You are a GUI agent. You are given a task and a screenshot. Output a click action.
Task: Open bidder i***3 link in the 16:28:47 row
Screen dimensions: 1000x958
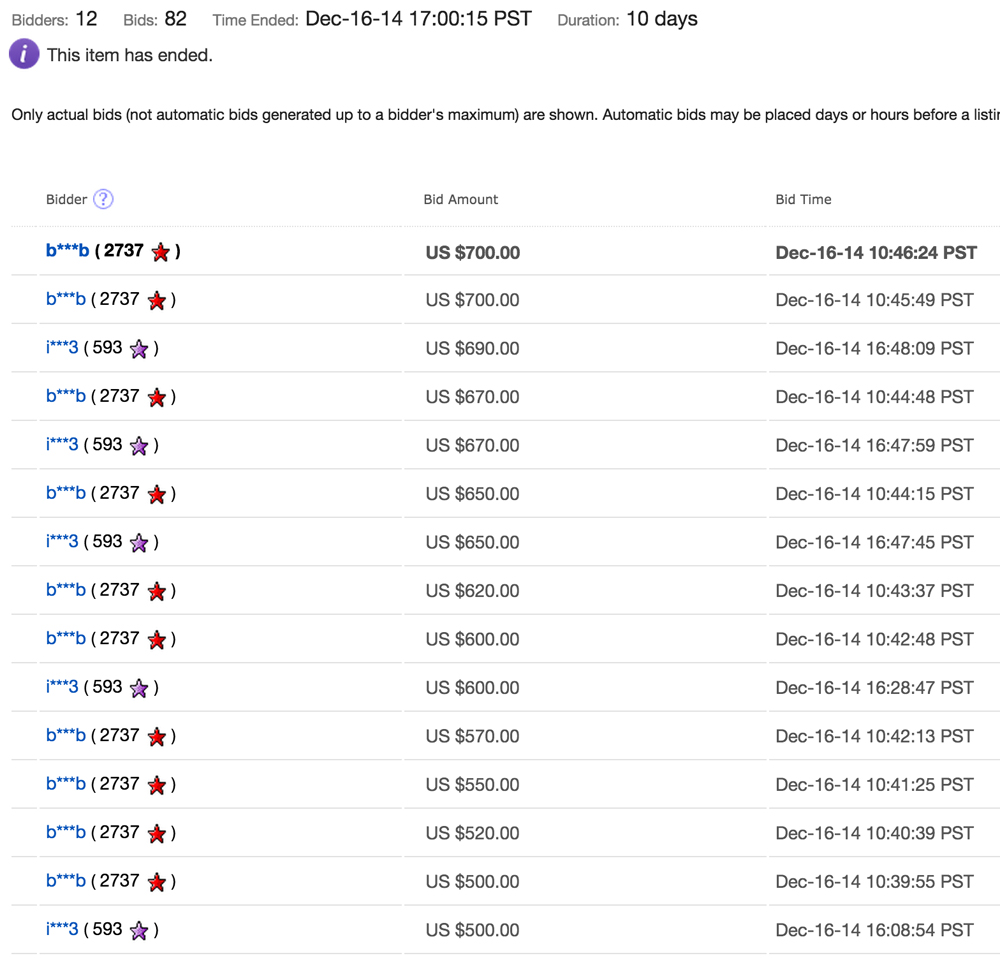point(62,687)
